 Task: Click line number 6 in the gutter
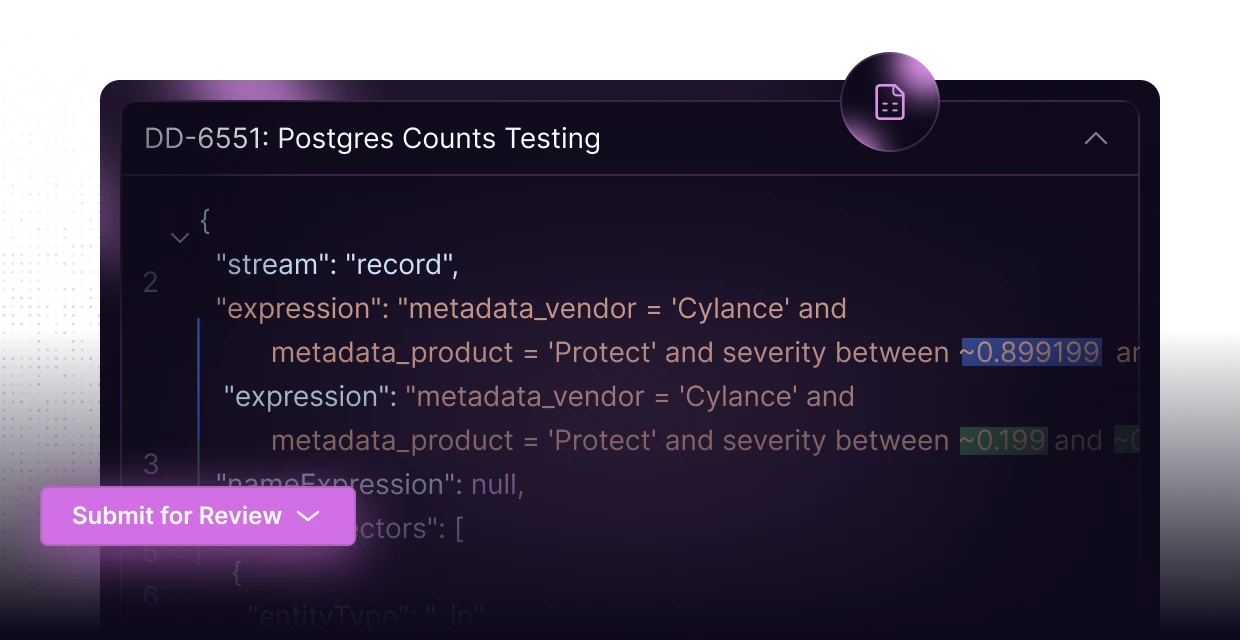click(148, 594)
